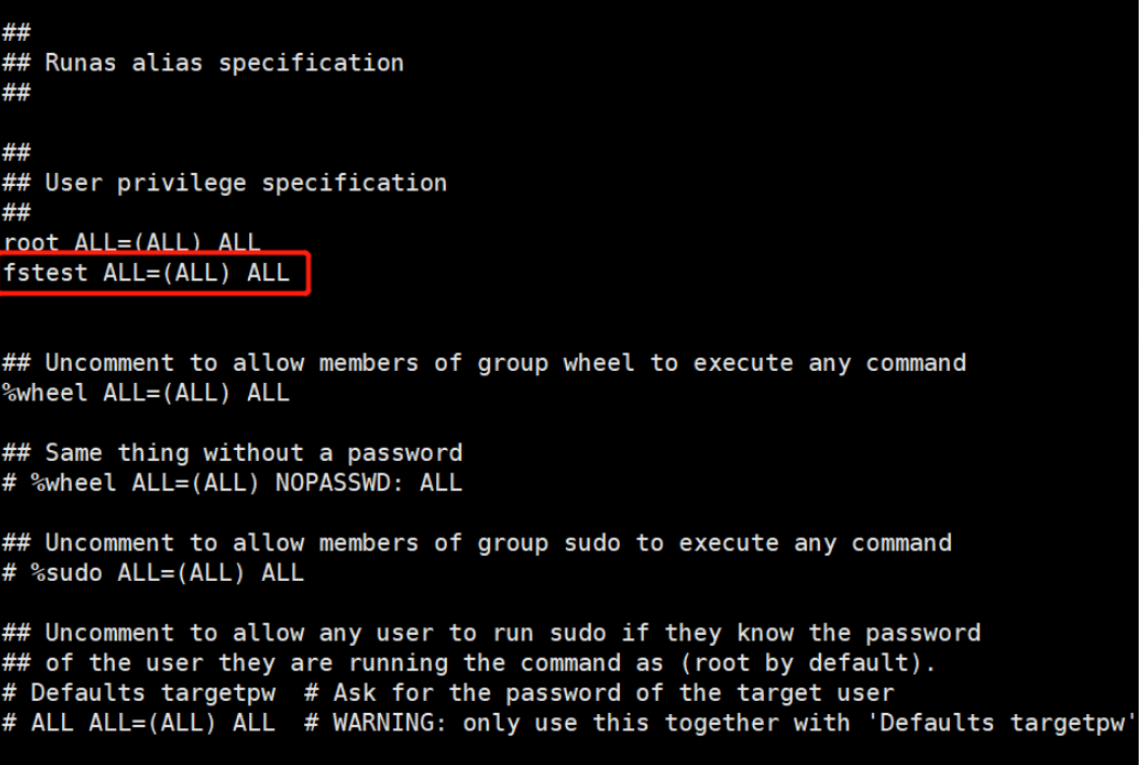Click the commented %wheel NOPASSWD line
The image size is (1139, 765).
[232, 483]
